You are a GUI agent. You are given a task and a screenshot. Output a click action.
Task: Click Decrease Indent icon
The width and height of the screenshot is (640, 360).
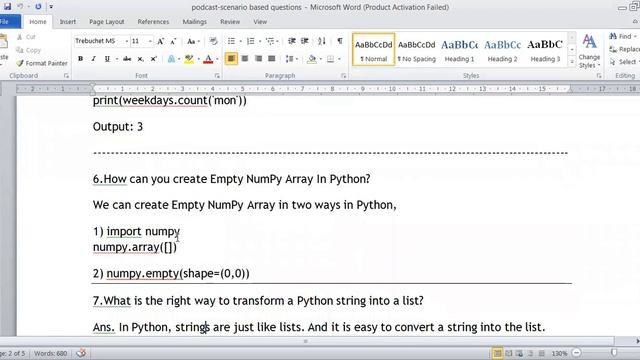(x=291, y=41)
